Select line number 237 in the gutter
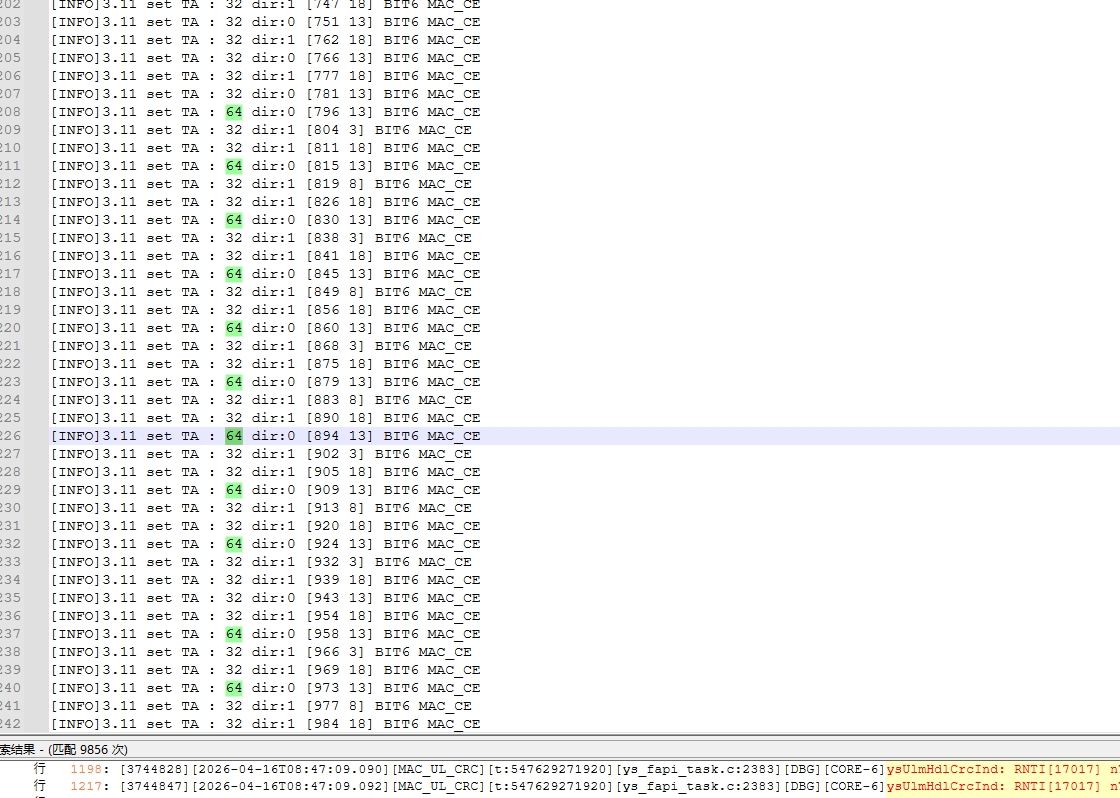This screenshot has height=798, width=1120. (x=10, y=634)
